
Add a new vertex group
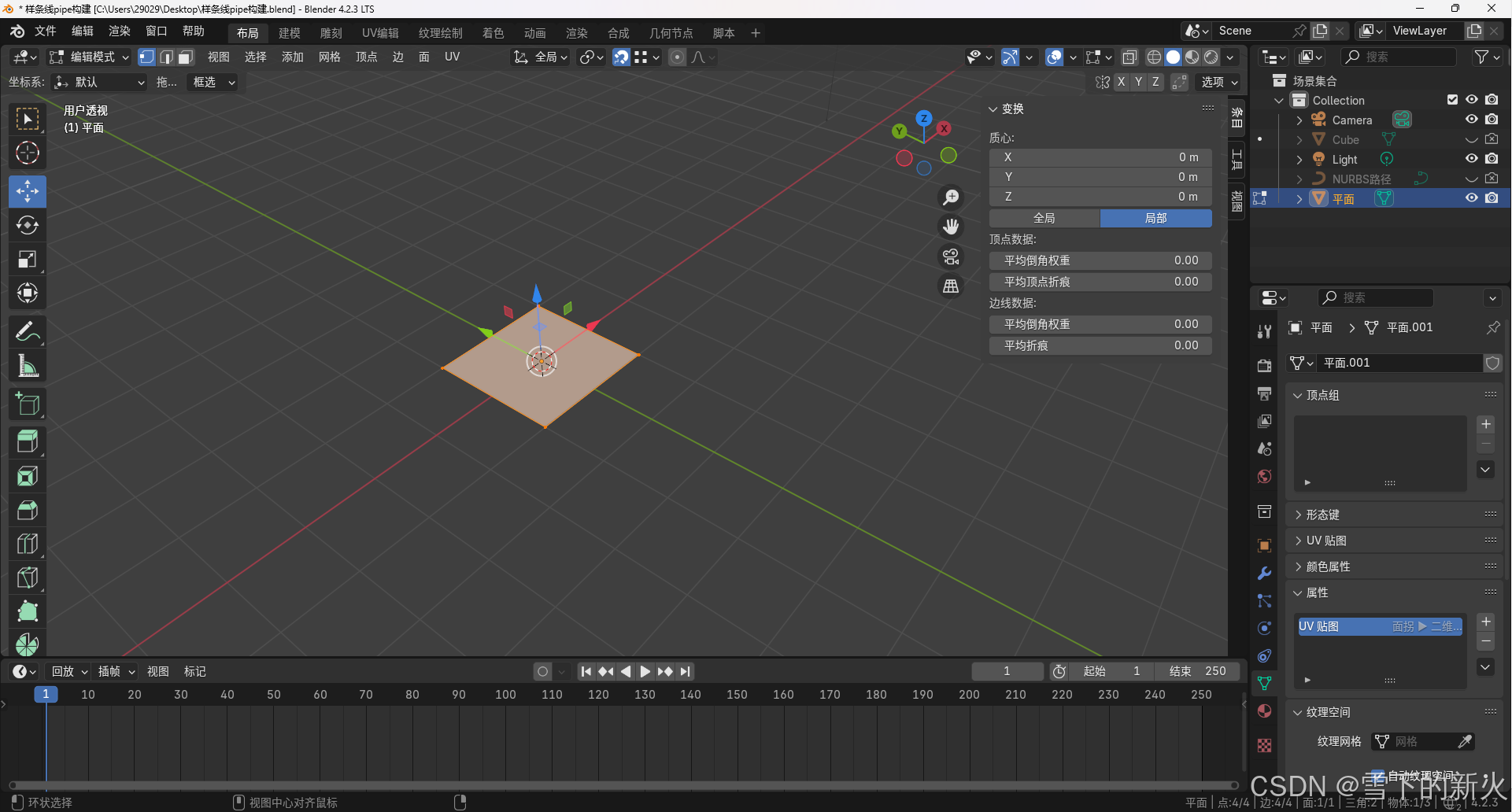[1486, 424]
